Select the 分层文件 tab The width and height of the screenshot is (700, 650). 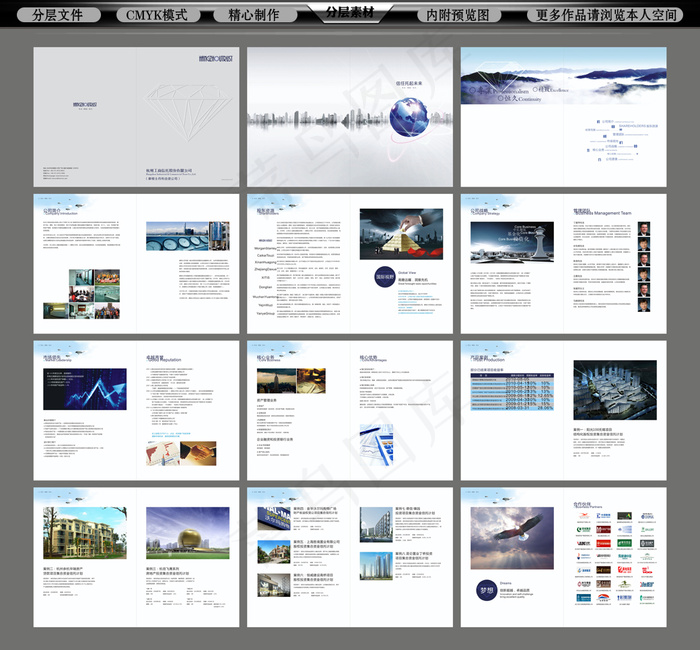58,16
